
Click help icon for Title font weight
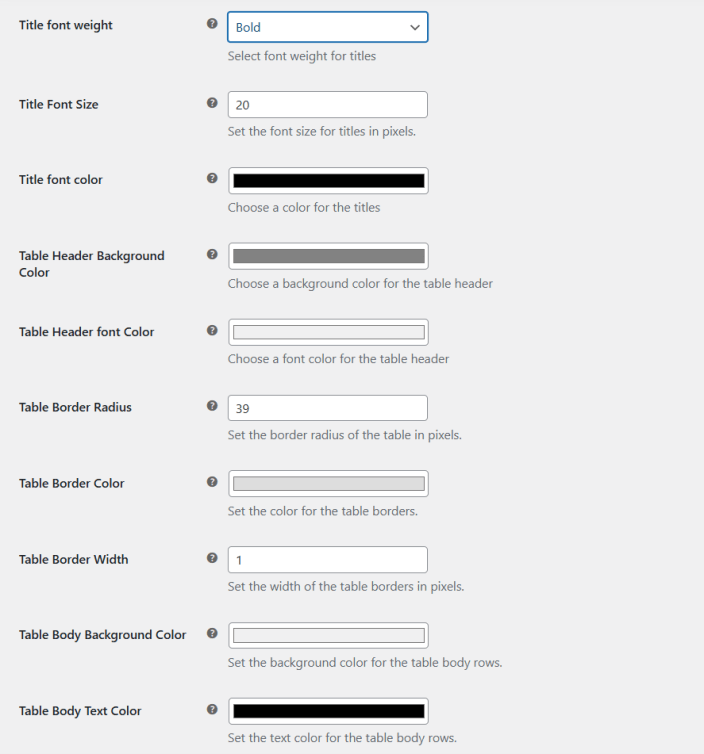[212, 24]
